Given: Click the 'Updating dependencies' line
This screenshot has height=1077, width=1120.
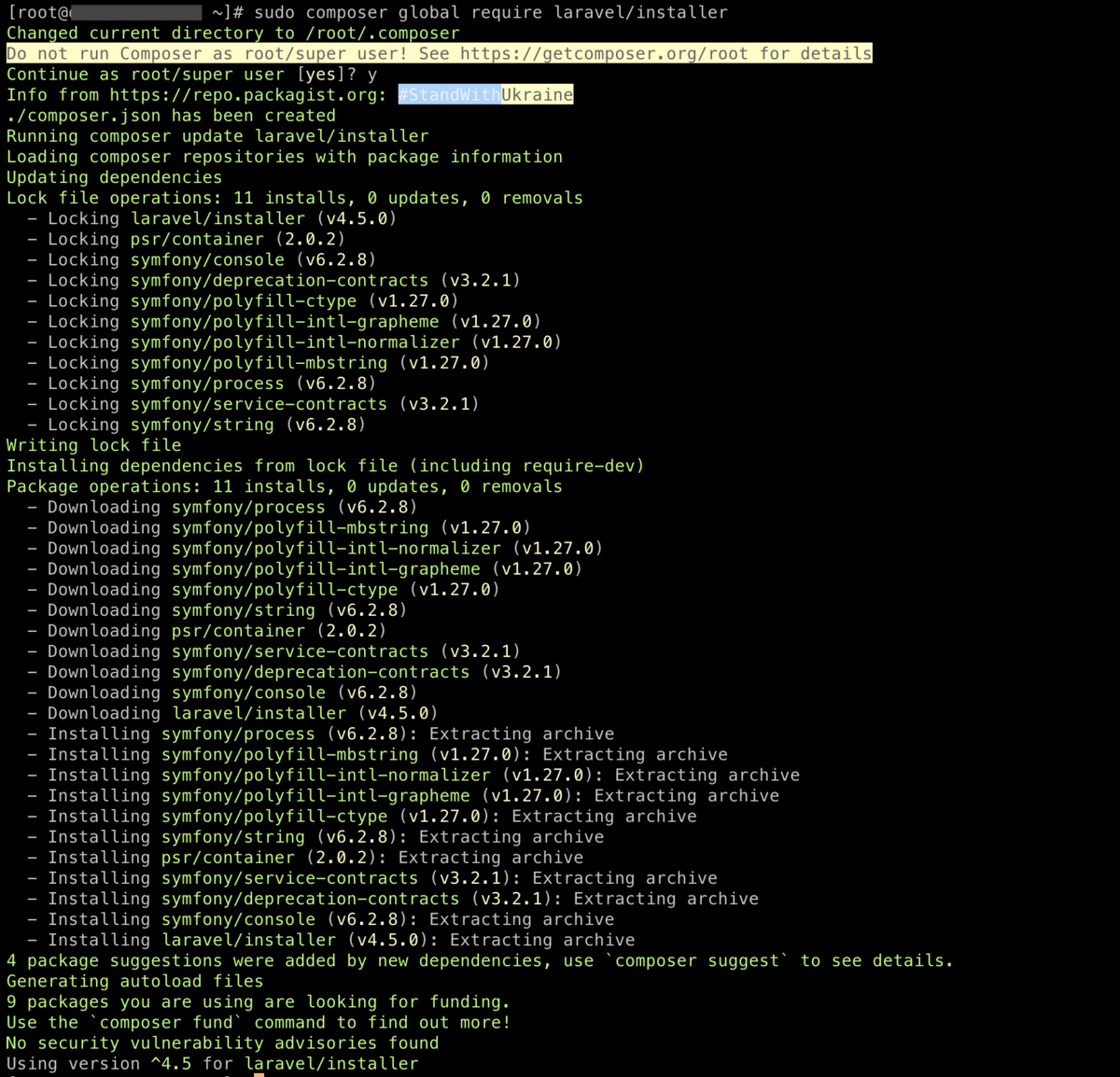Looking at the screenshot, I should point(114,176).
